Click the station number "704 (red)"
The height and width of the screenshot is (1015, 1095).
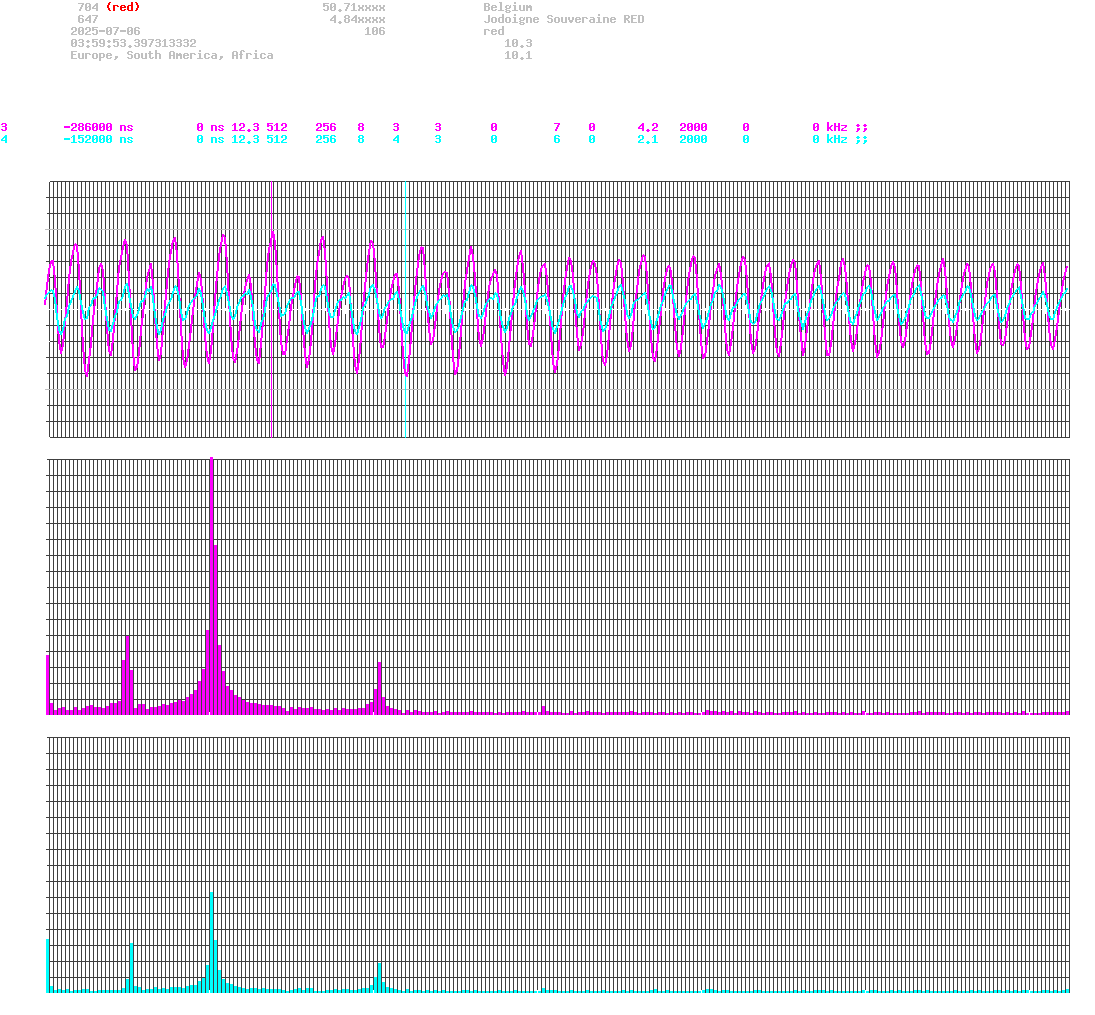pos(108,7)
